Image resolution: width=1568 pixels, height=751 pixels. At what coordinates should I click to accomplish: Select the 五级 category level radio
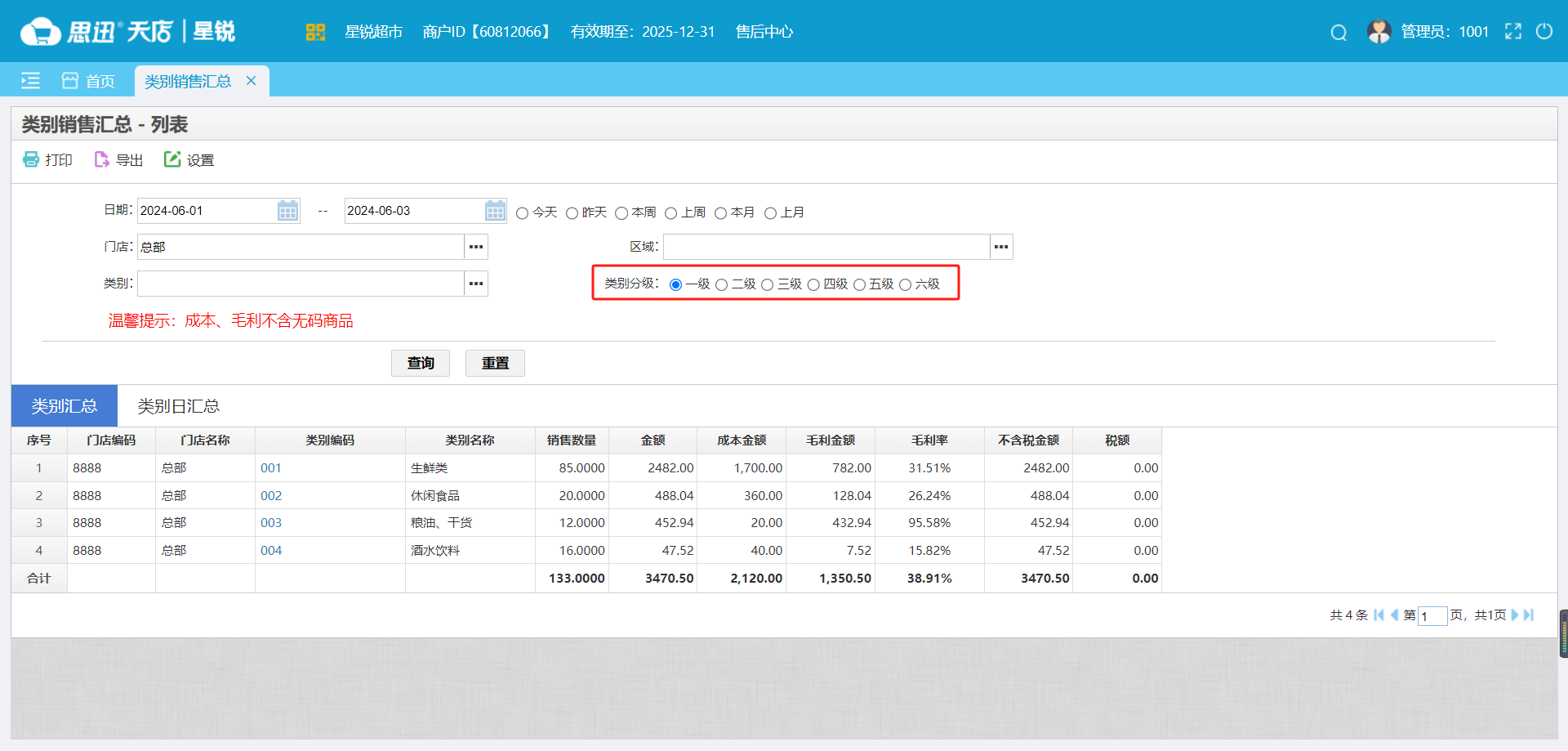point(859,285)
